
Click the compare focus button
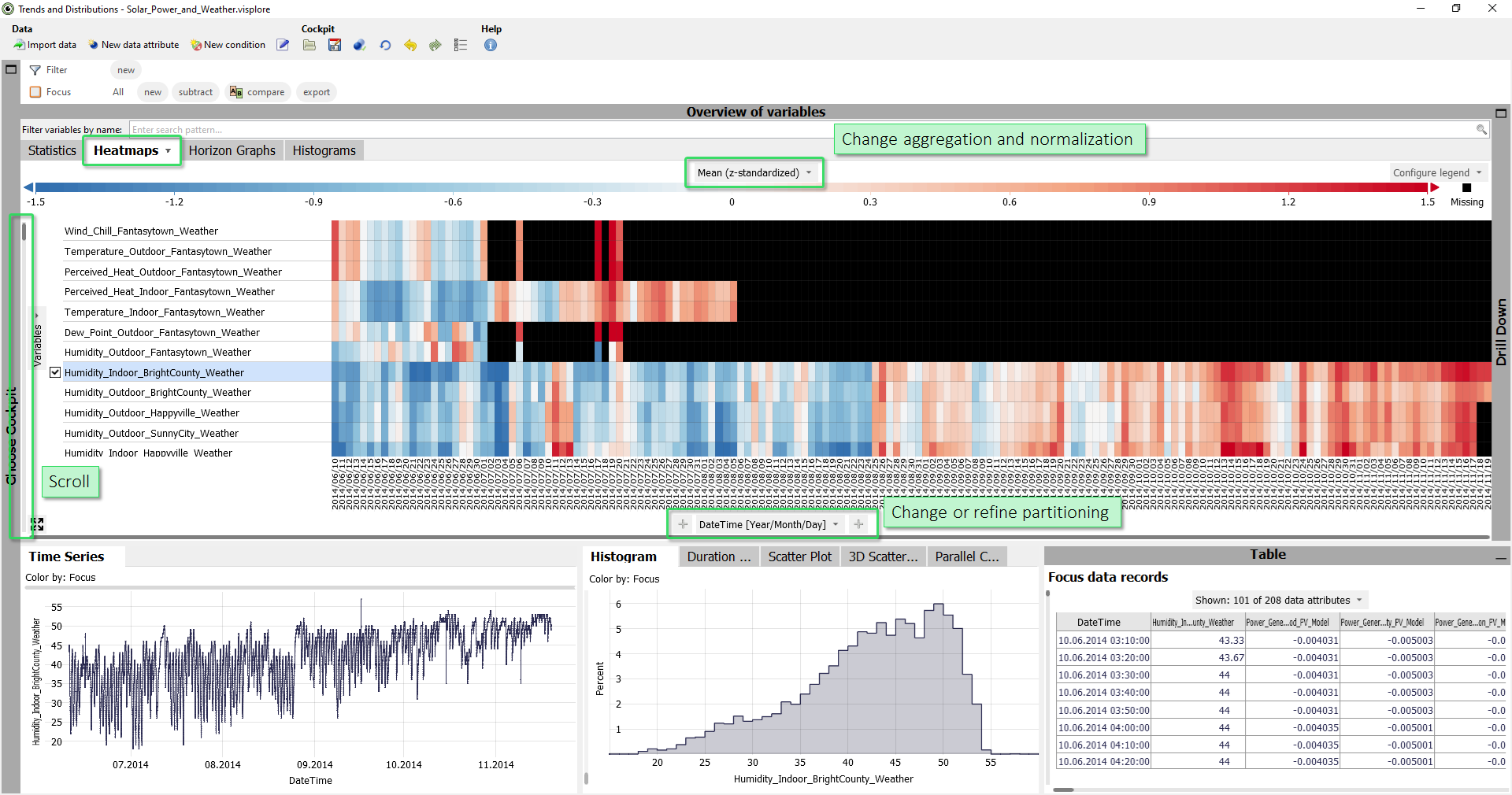[x=258, y=92]
